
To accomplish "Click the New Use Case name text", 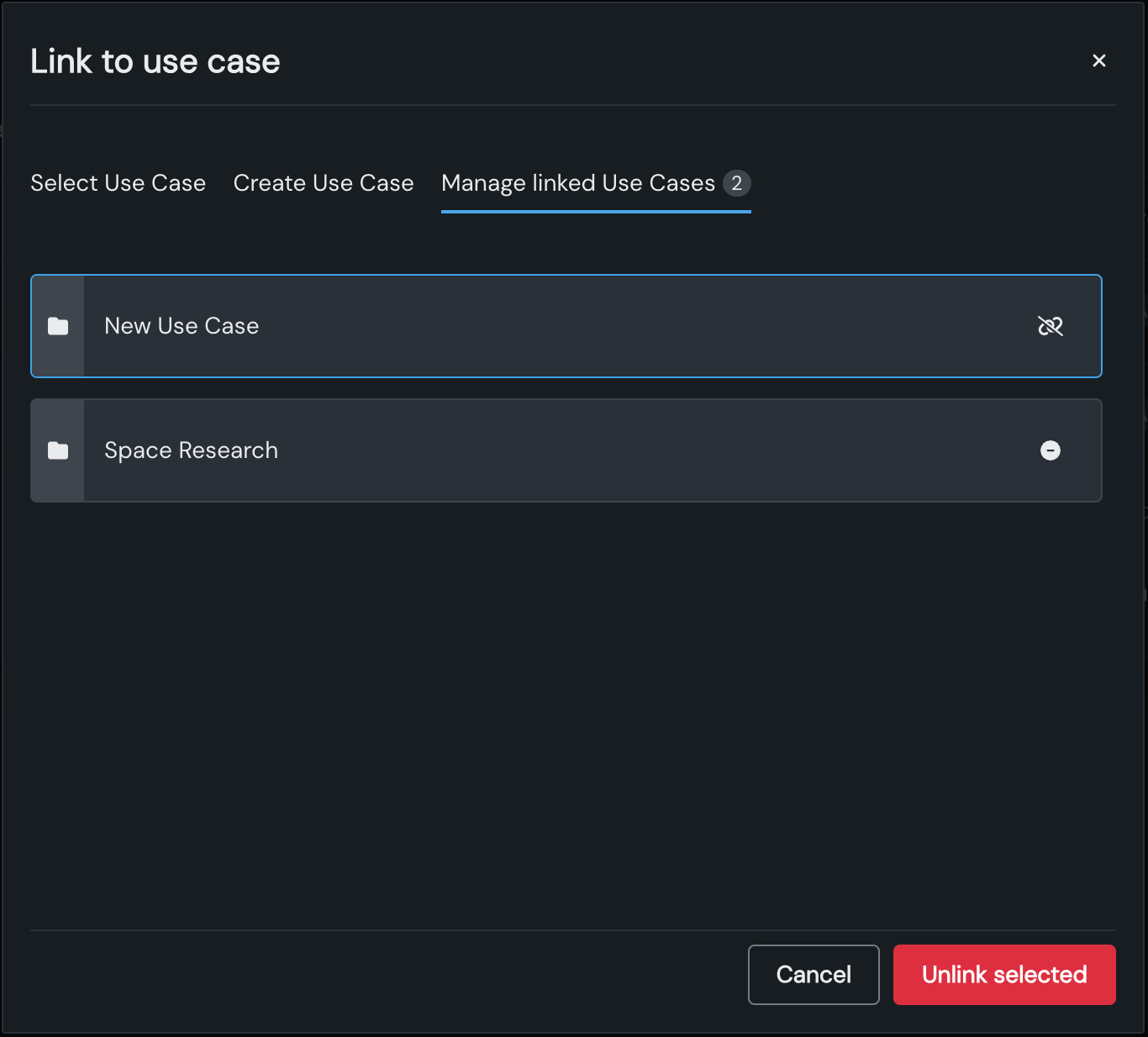I will point(182,326).
